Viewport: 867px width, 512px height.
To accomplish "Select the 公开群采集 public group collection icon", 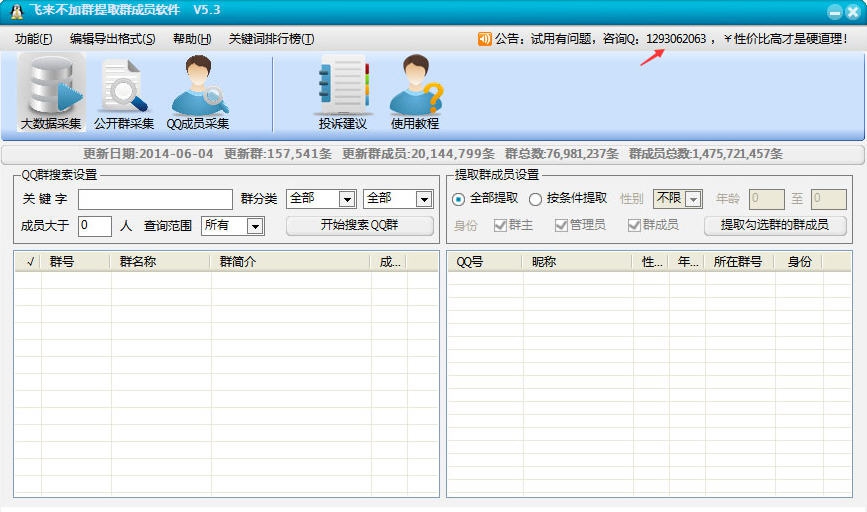I will pos(124,93).
